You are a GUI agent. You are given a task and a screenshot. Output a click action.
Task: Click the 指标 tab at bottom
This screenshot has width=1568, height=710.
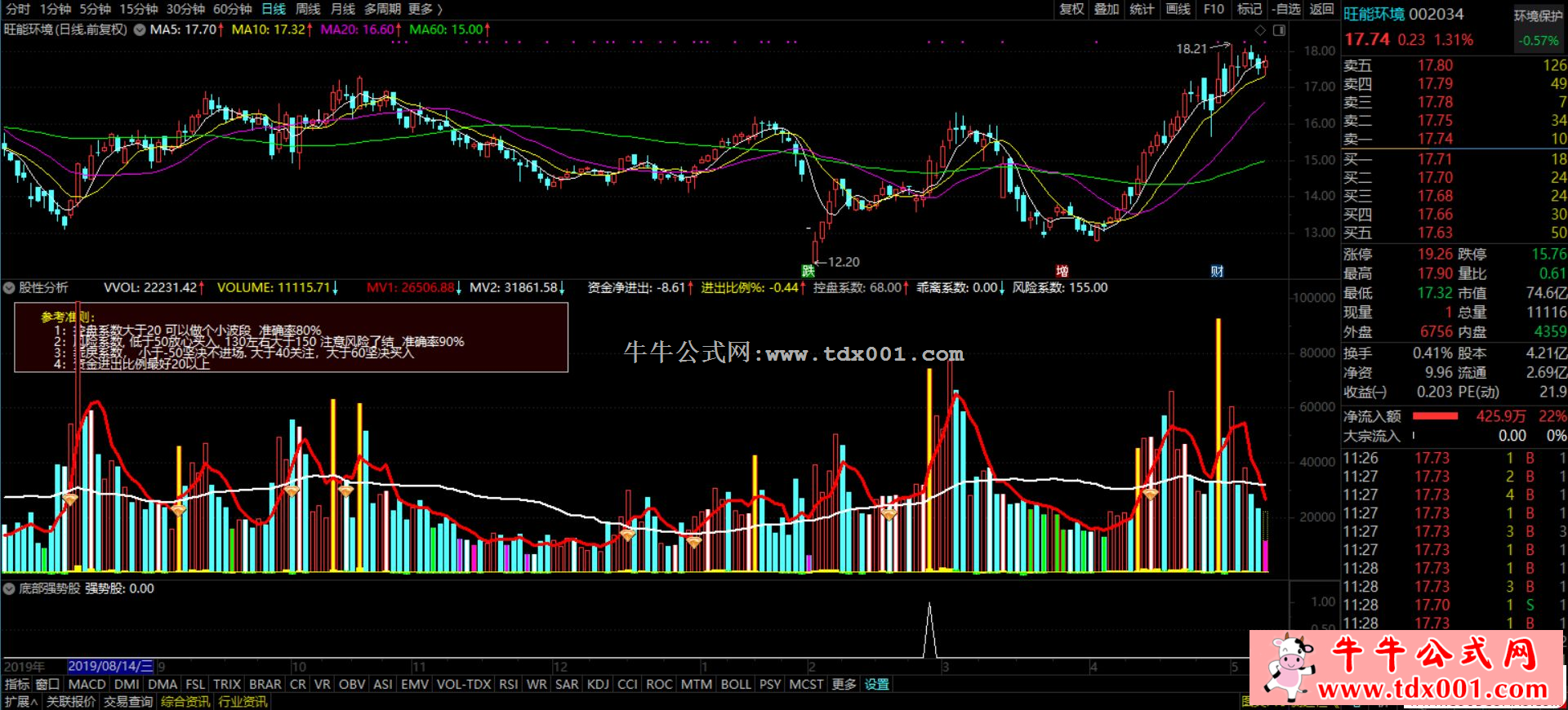click(x=17, y=684)
